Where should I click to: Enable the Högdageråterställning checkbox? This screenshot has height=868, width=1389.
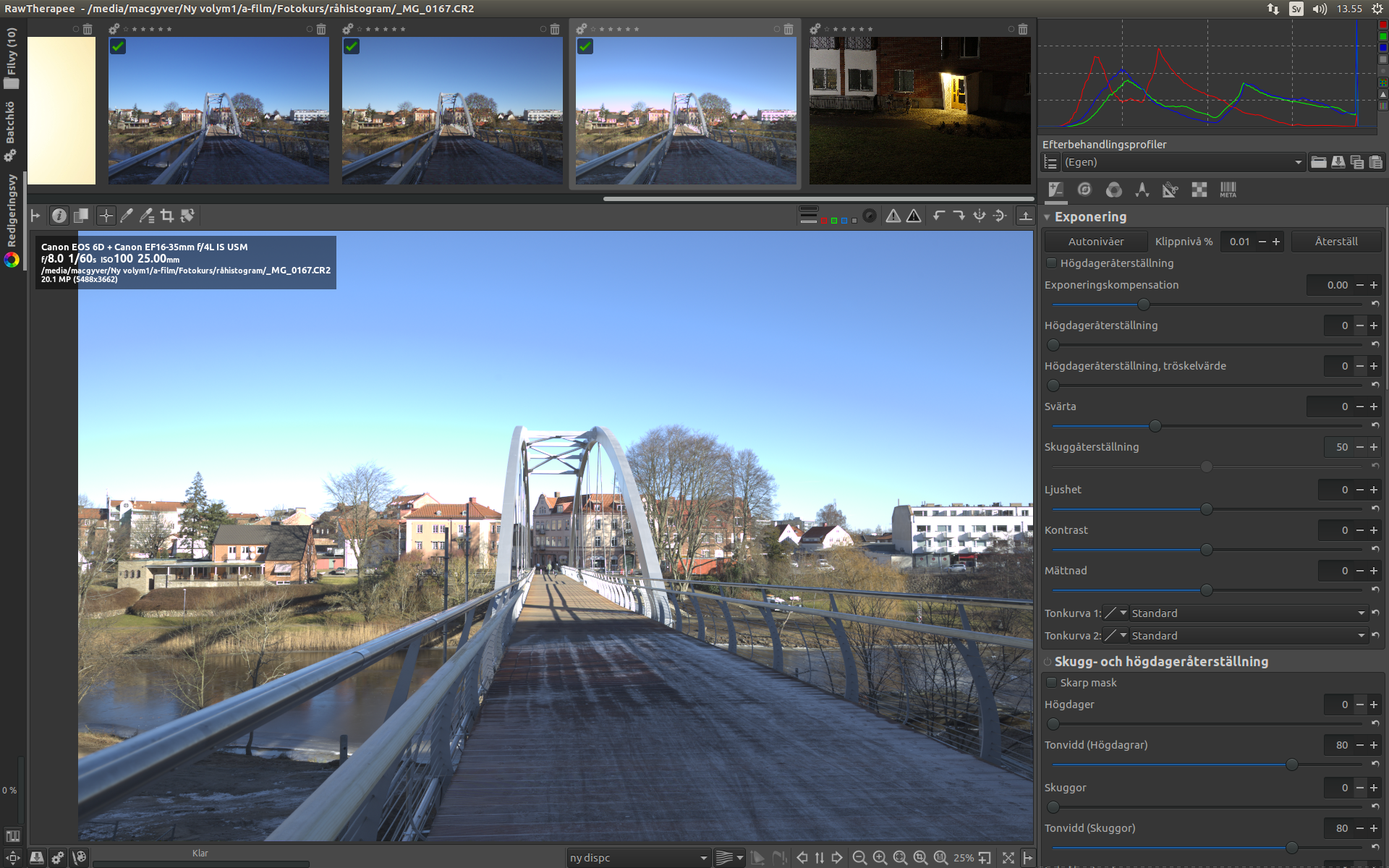tap(1051, 263)
